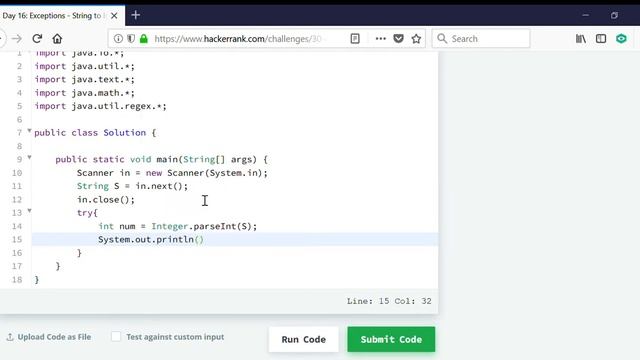Collapse the main method fold arrow on line 9
The image size is (640, 360).
coord(29,158)
